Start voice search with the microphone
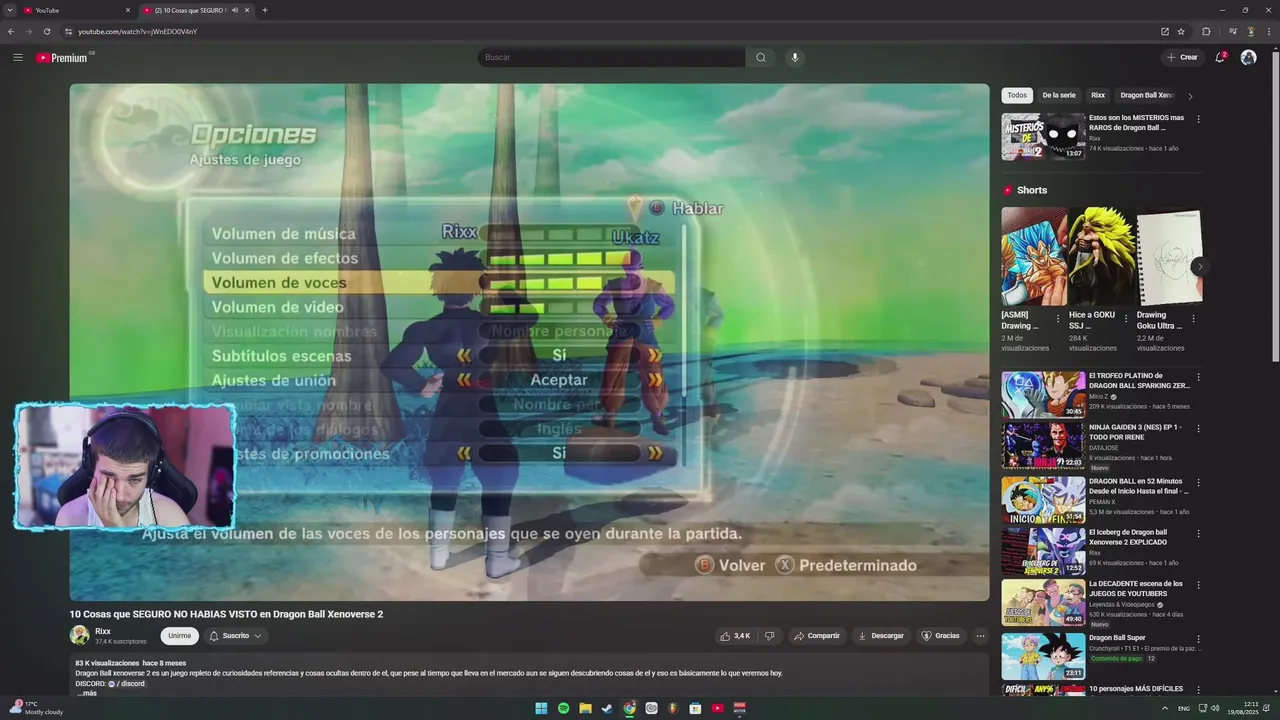 click(795, 57)
